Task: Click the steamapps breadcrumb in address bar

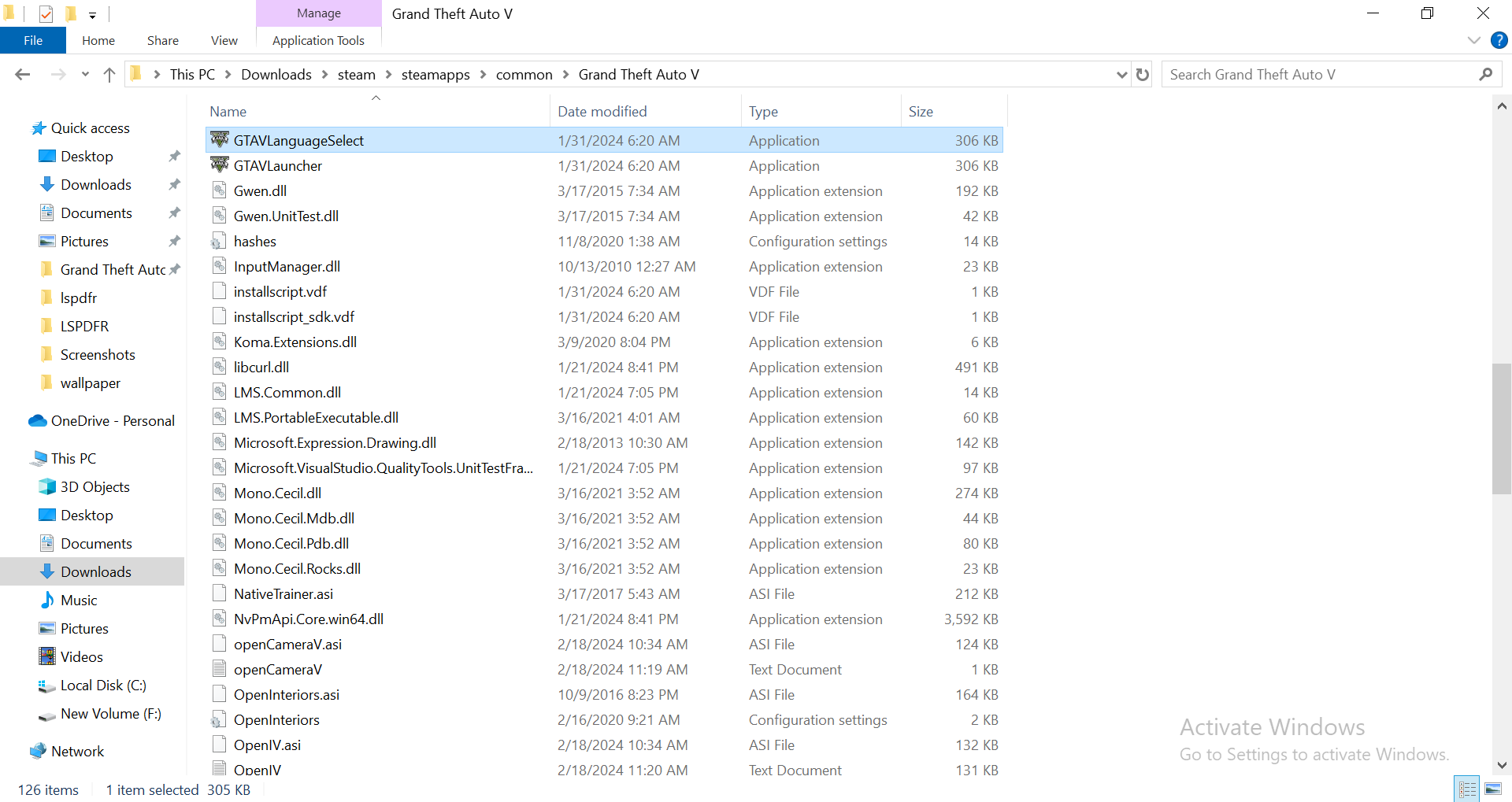Action: pyautogui.click(x=435, y=75)
